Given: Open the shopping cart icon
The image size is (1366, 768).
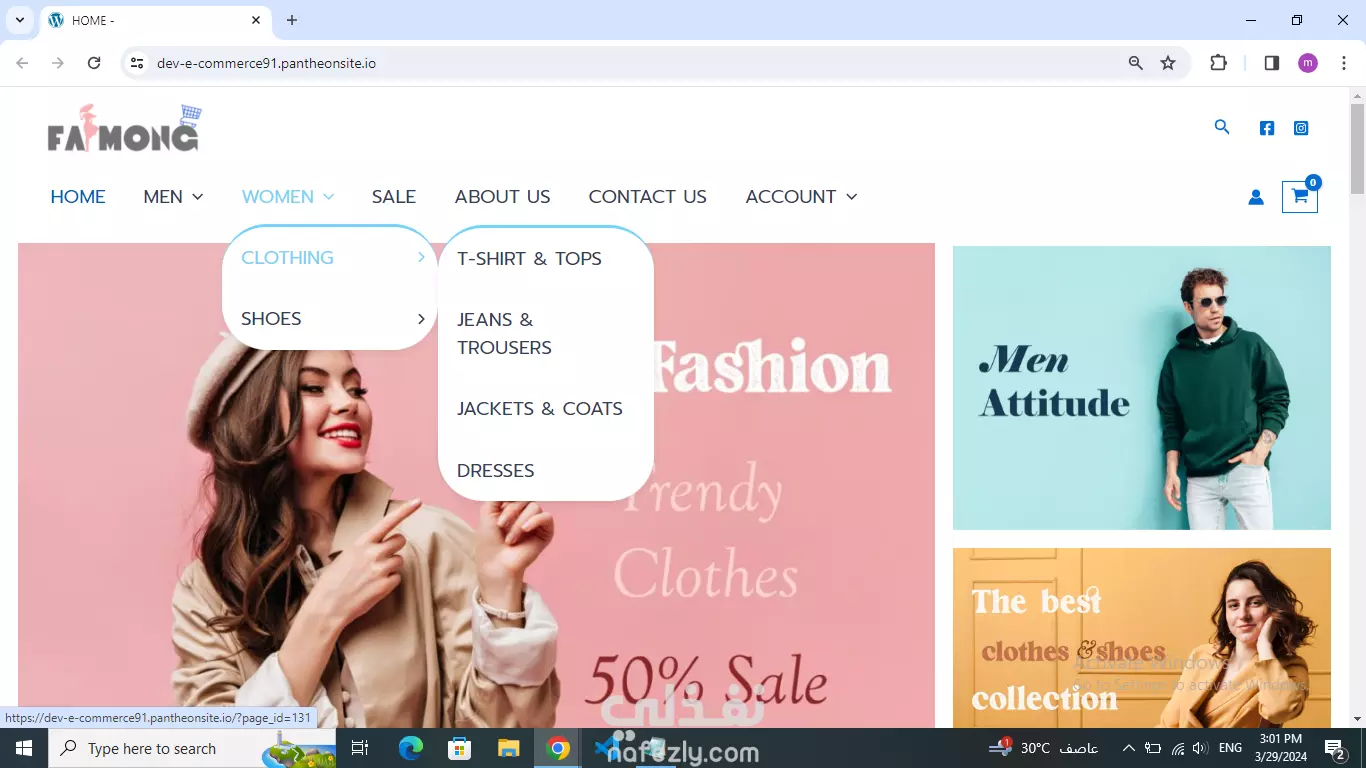Looking at the screenshot, I should [x=1300, y=196].
